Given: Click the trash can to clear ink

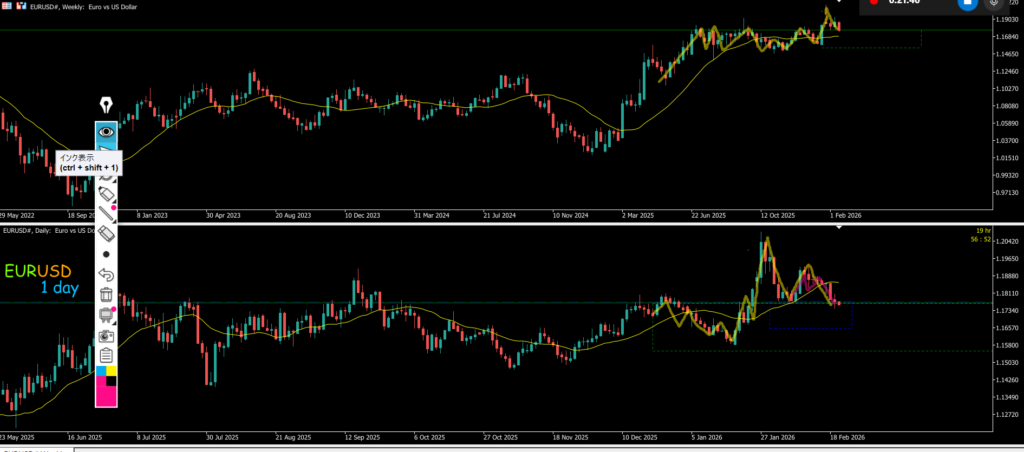Looking at the screenshot, I should pyautogui.click(x=106, y=295).
